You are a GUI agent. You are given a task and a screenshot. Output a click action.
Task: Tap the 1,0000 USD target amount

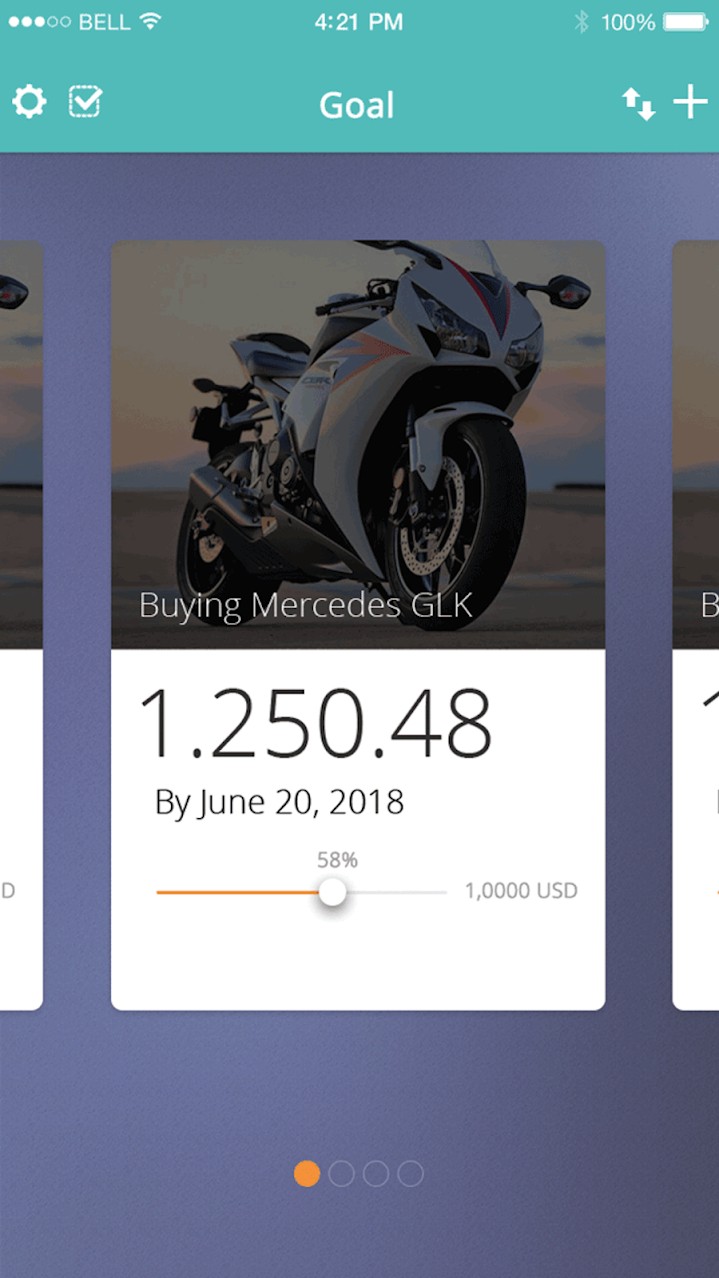click(x=521, y=891)
